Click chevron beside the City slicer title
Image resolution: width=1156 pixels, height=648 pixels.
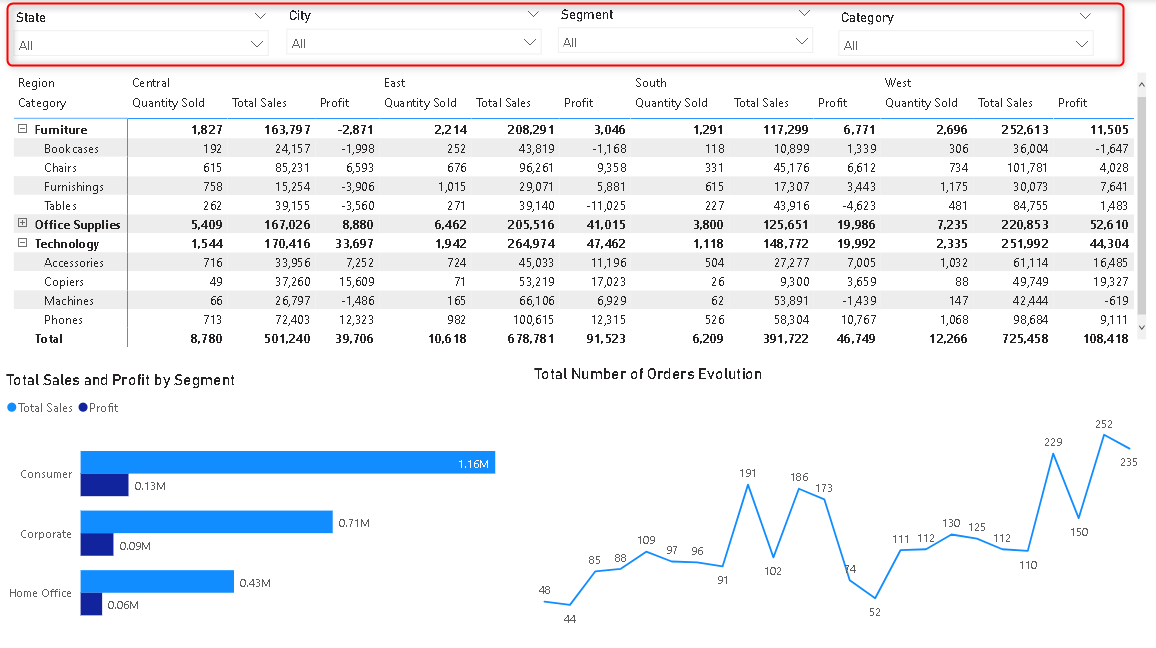[x=533, y=16]
